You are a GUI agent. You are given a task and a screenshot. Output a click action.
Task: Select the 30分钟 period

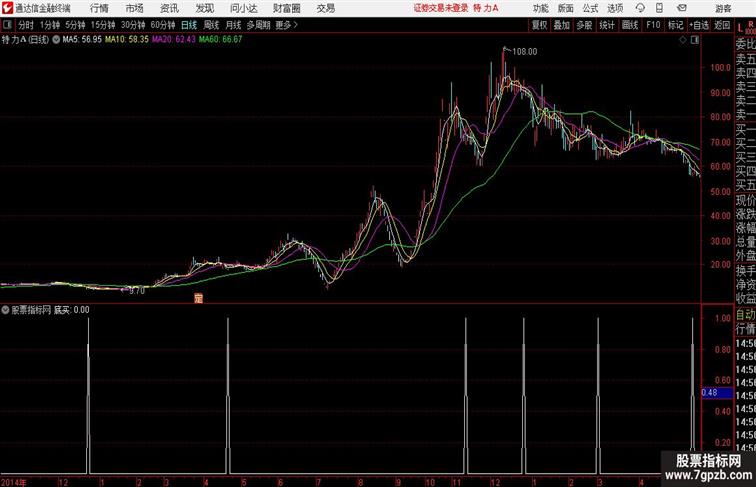tap(133, 25)
